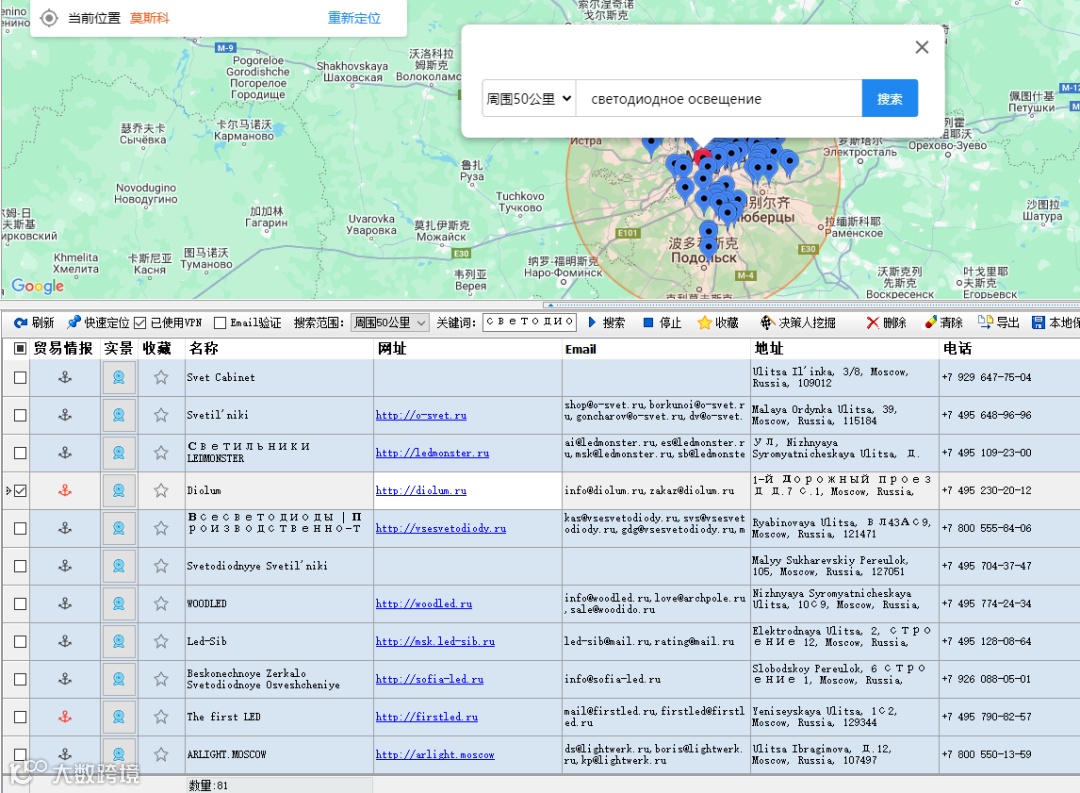
Task: Star the LEDMONSTER row as favorite
Action: 160,453
